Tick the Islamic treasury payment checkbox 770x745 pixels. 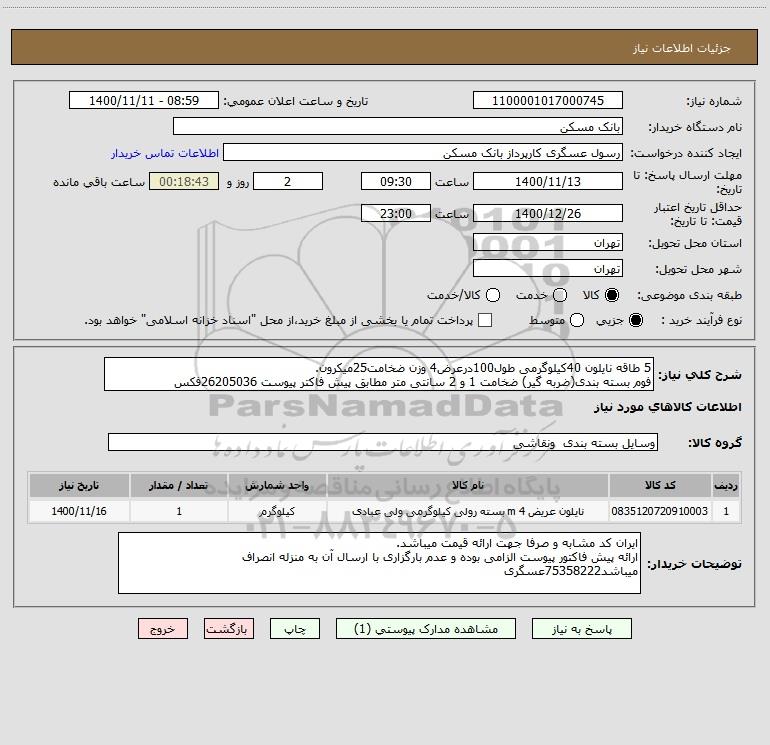[x=485, y=320]
